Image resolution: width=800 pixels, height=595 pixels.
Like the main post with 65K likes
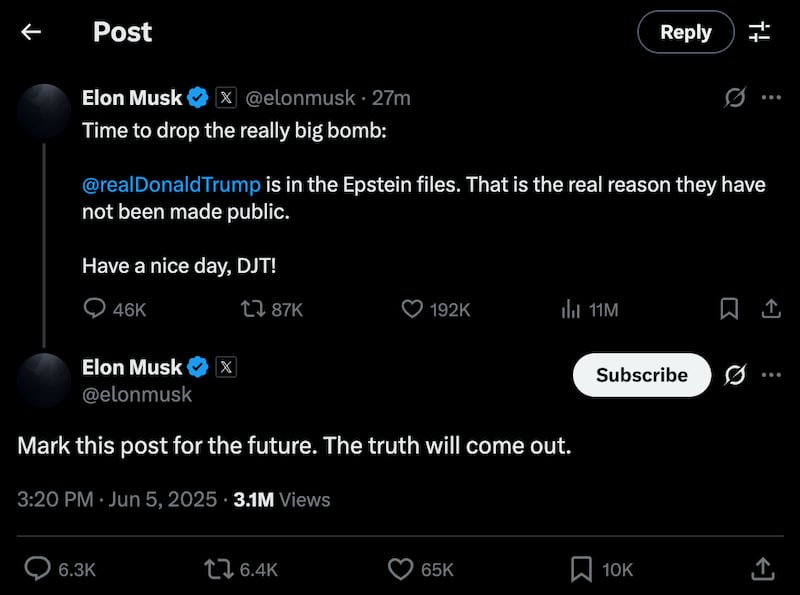400,569
